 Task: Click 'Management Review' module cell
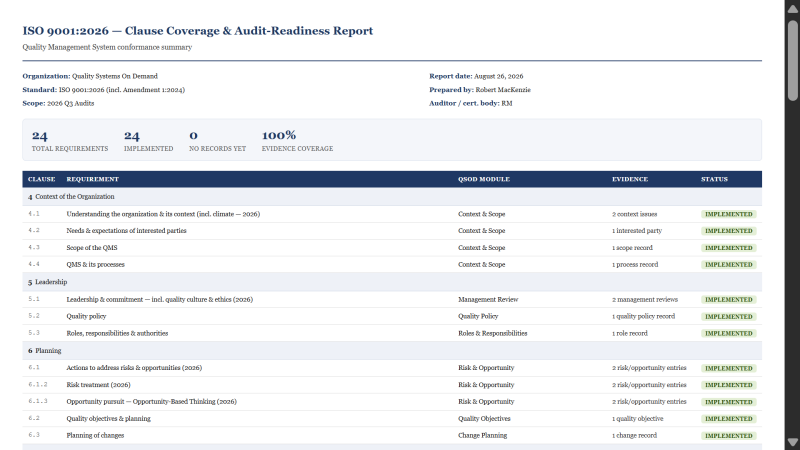pyautogui.click(x=488, y=299)
